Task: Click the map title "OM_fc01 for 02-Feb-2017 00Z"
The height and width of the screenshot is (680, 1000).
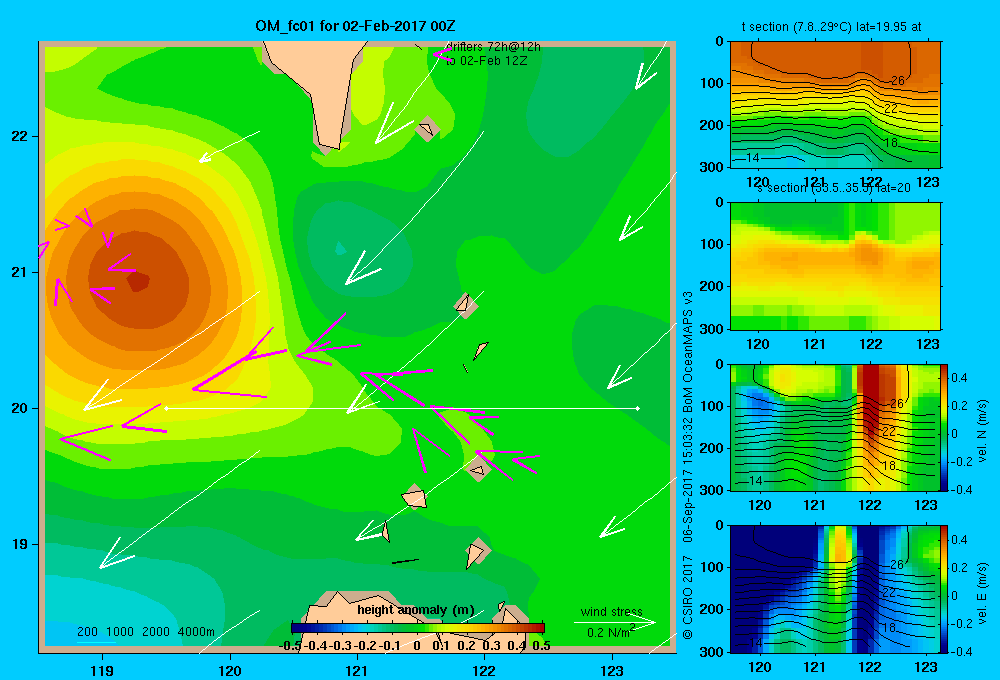Action: click(x=355, y=26)
